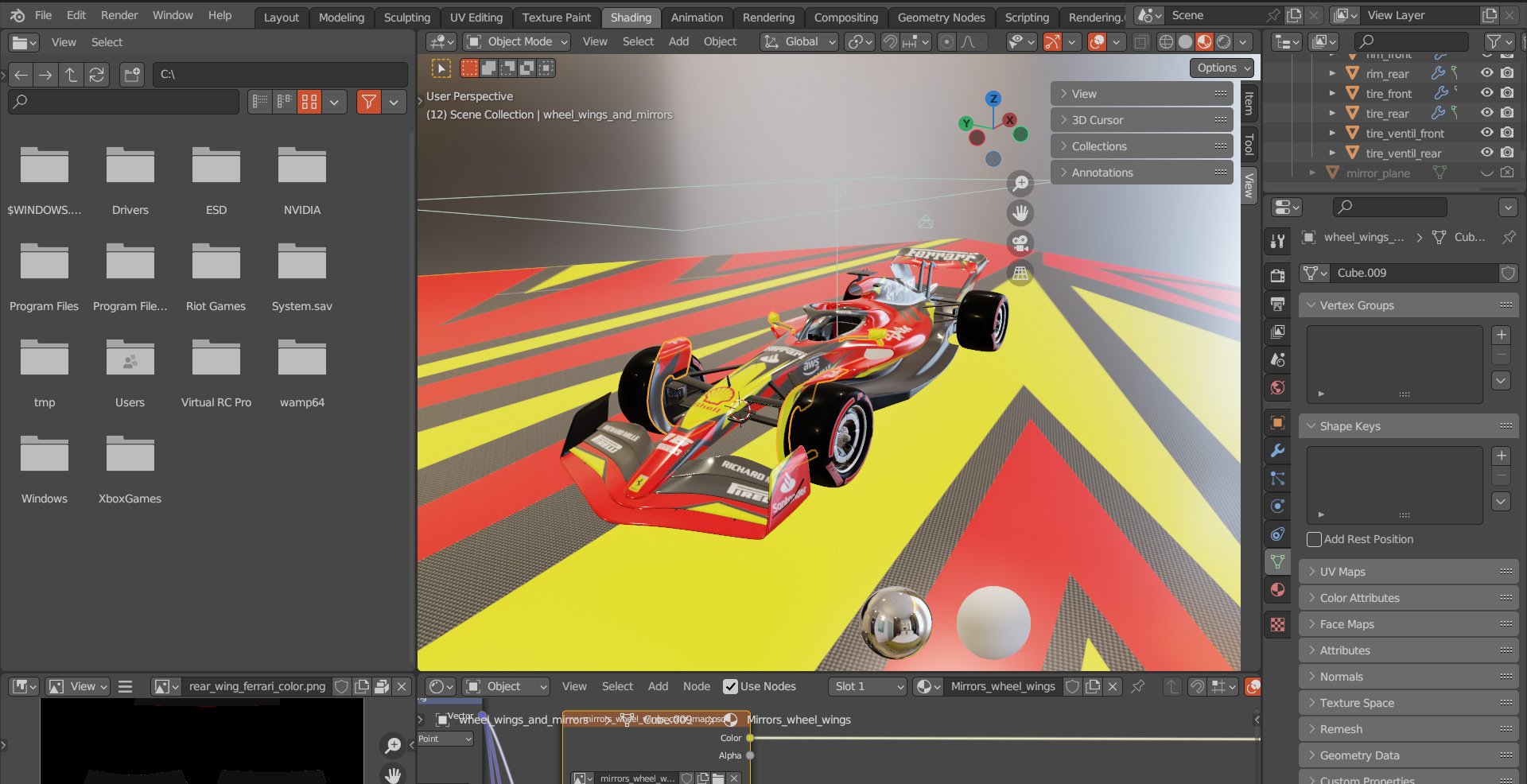Open the Modifiers properties tab (wrench)
Screen dimensions: 1527x784
pos(1277,451)
